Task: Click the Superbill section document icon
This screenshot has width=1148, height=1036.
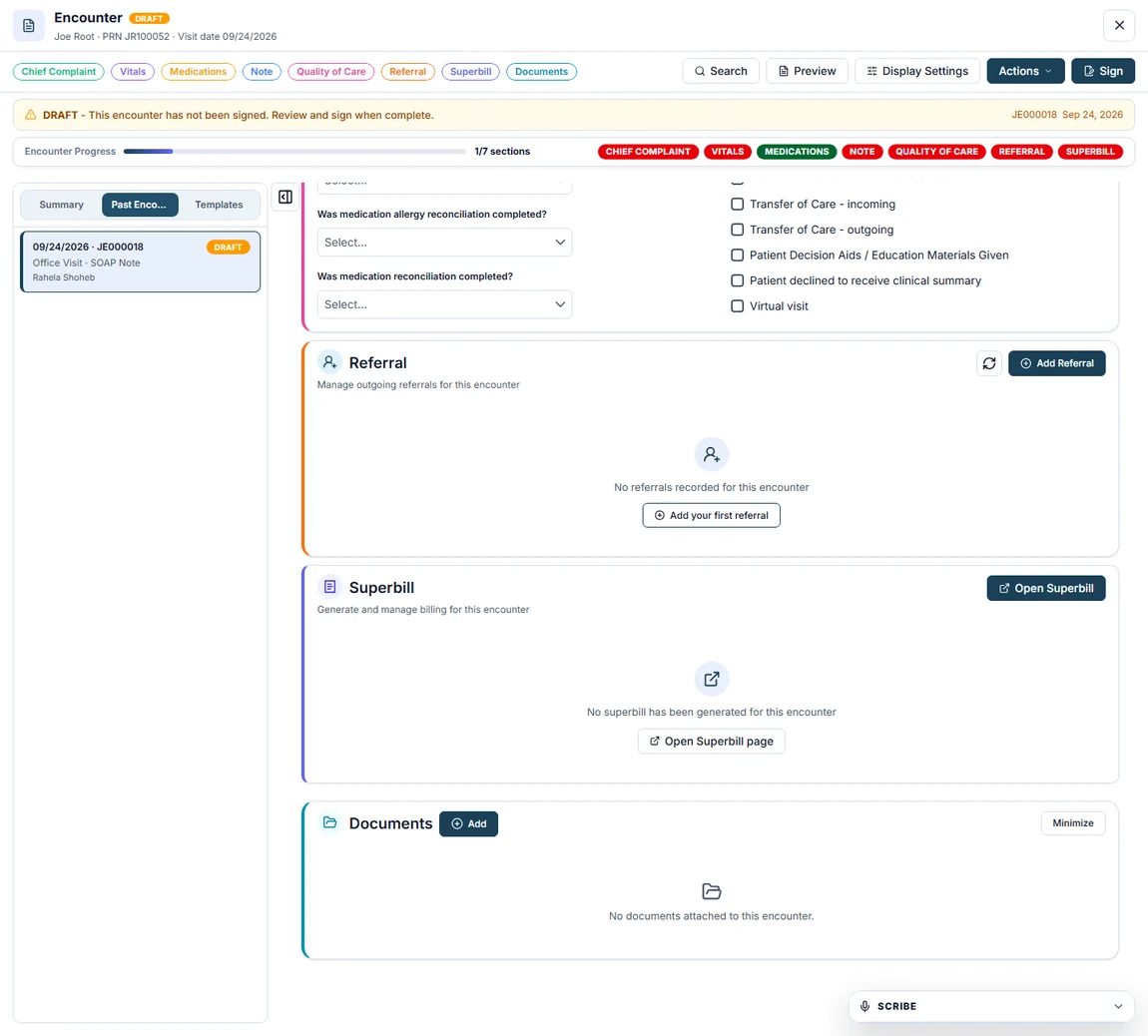Action: point(329,587)
